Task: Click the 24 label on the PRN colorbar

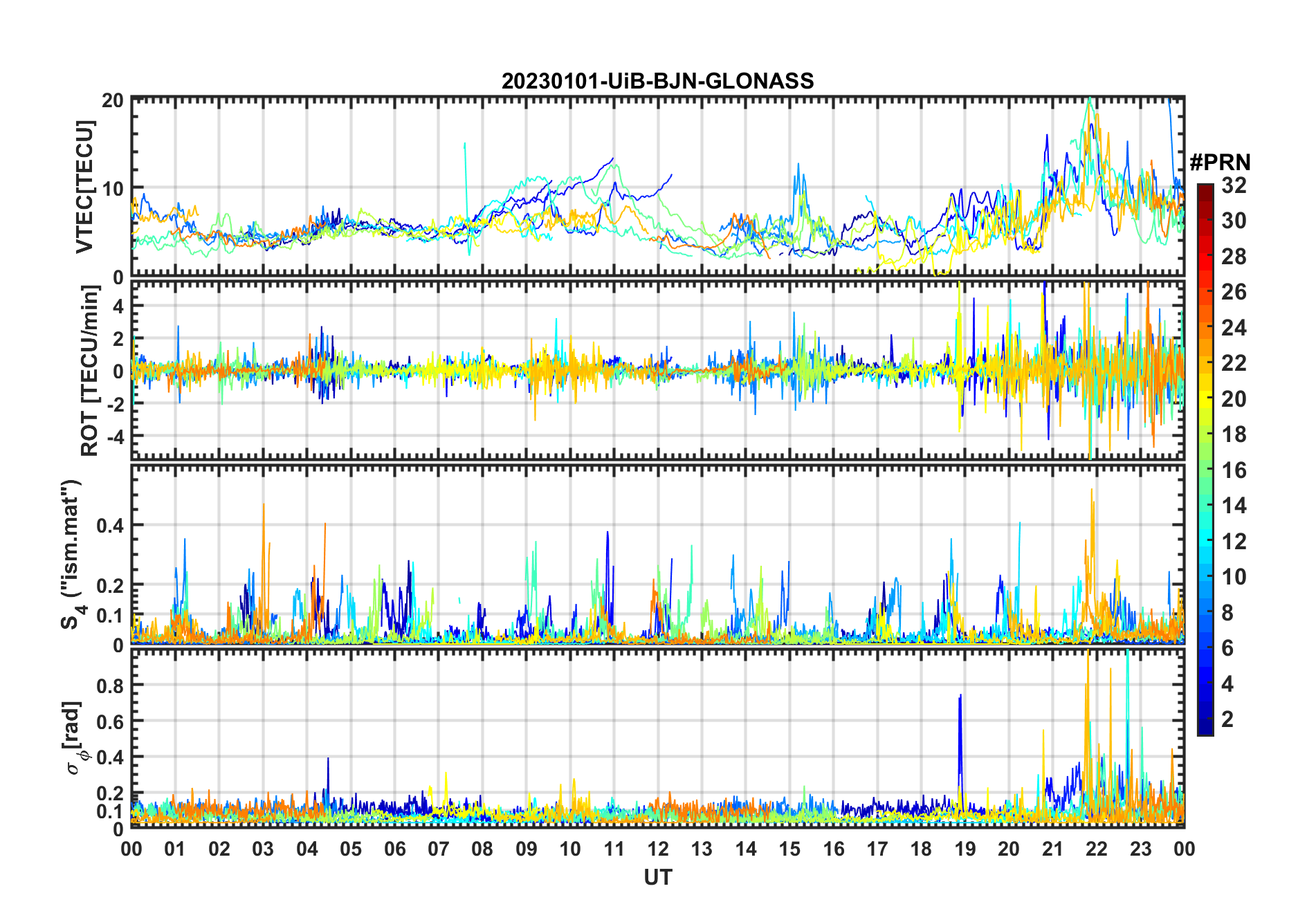Action: 1234,327
